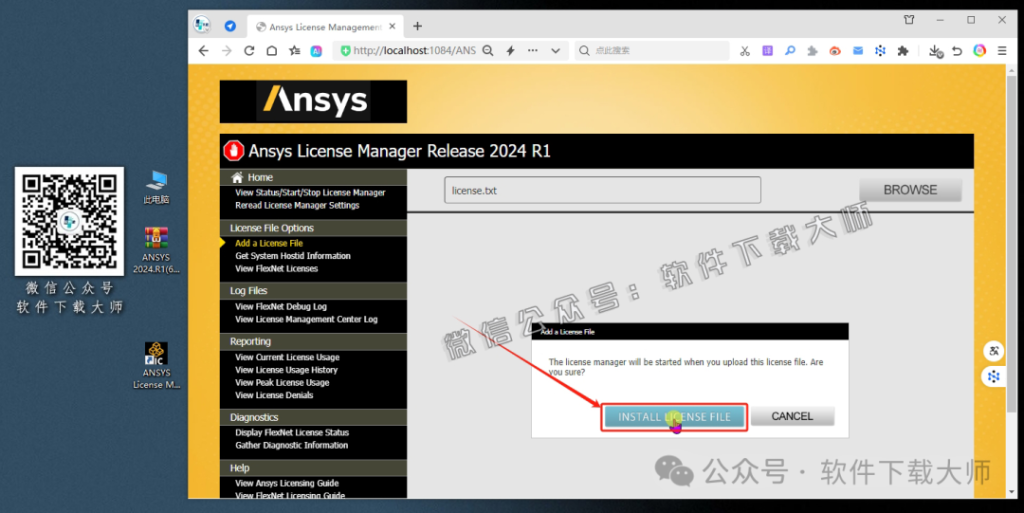Screen dimensions: 1024x513
Task: Open View Peak License Usage
Action: click(282, 382)
